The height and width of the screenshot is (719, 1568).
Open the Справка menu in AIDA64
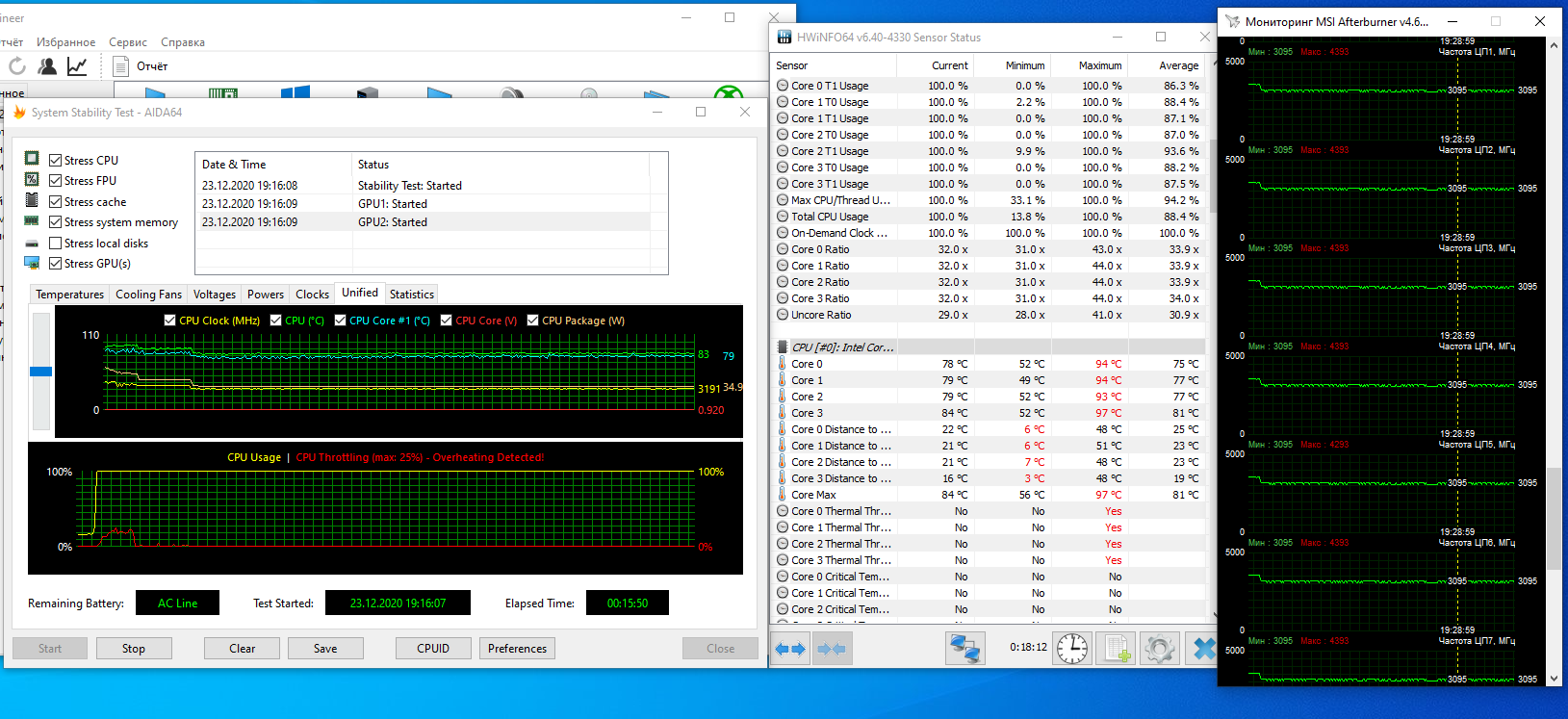point(183,42)
